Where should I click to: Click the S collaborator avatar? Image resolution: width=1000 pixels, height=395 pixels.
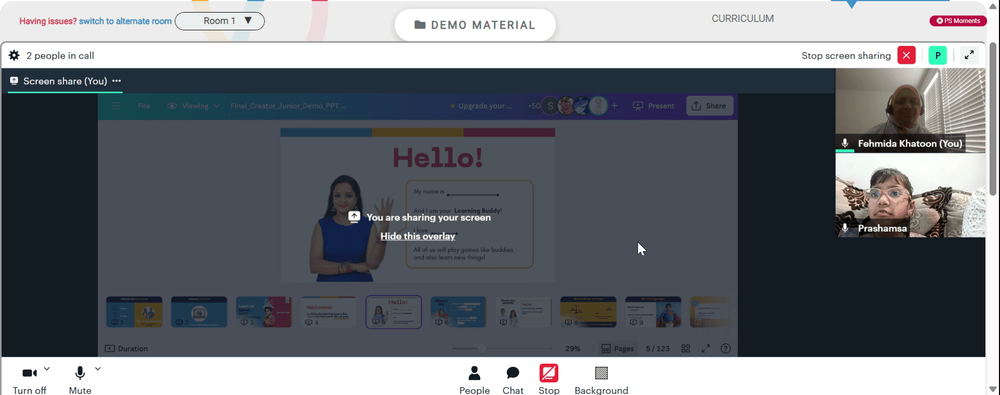[550, 106]
